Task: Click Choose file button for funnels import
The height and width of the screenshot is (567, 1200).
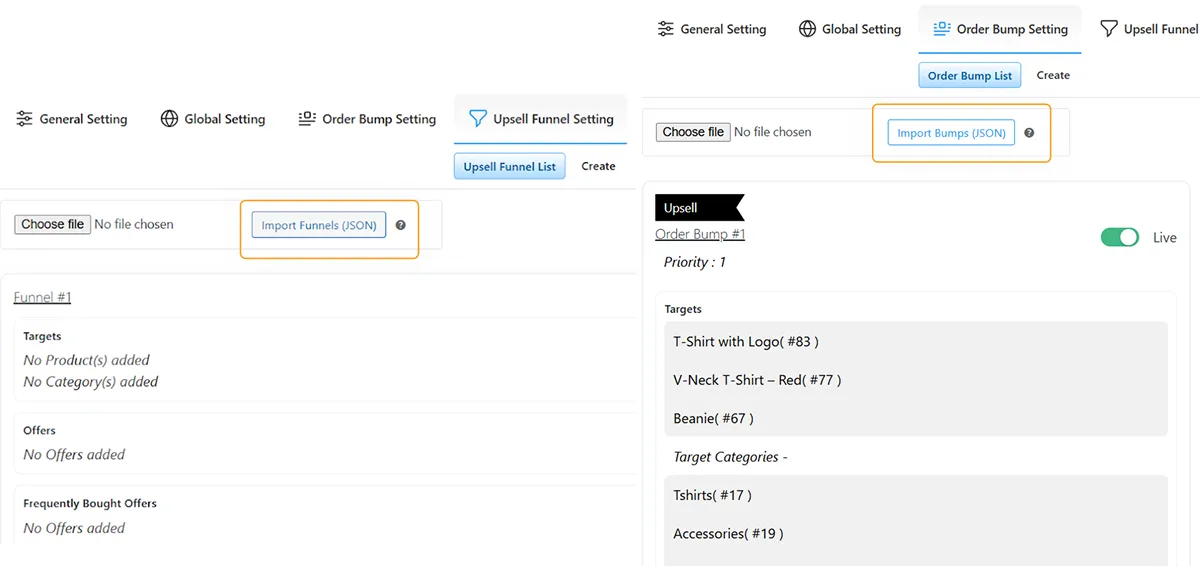Action: coord(53,224)
